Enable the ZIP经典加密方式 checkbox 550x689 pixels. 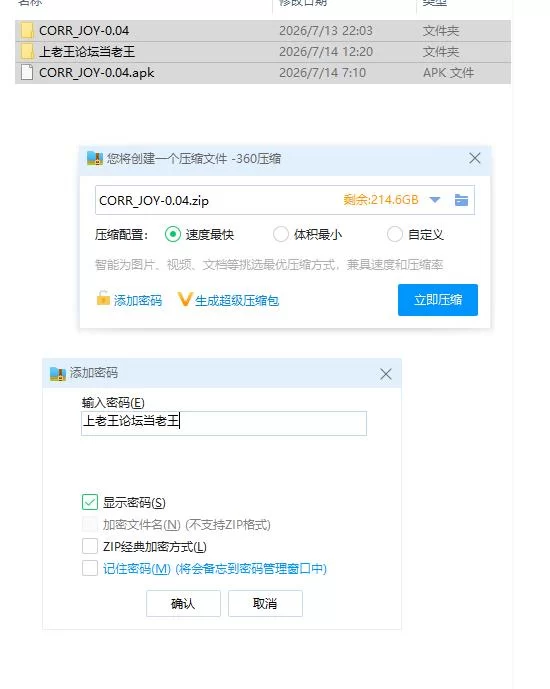[x=90, y=546]
